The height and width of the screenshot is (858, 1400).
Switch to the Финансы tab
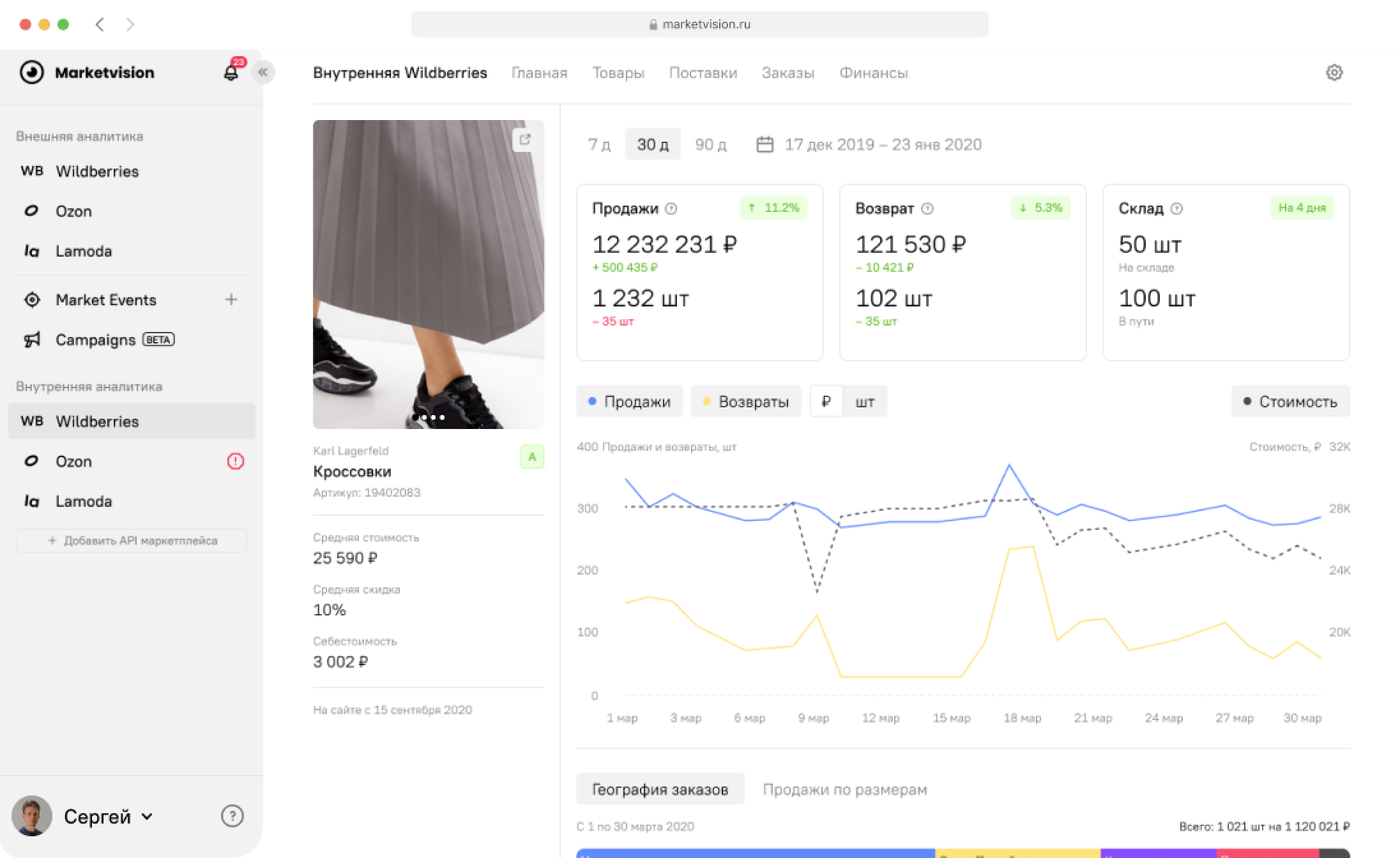pos(874,73)
